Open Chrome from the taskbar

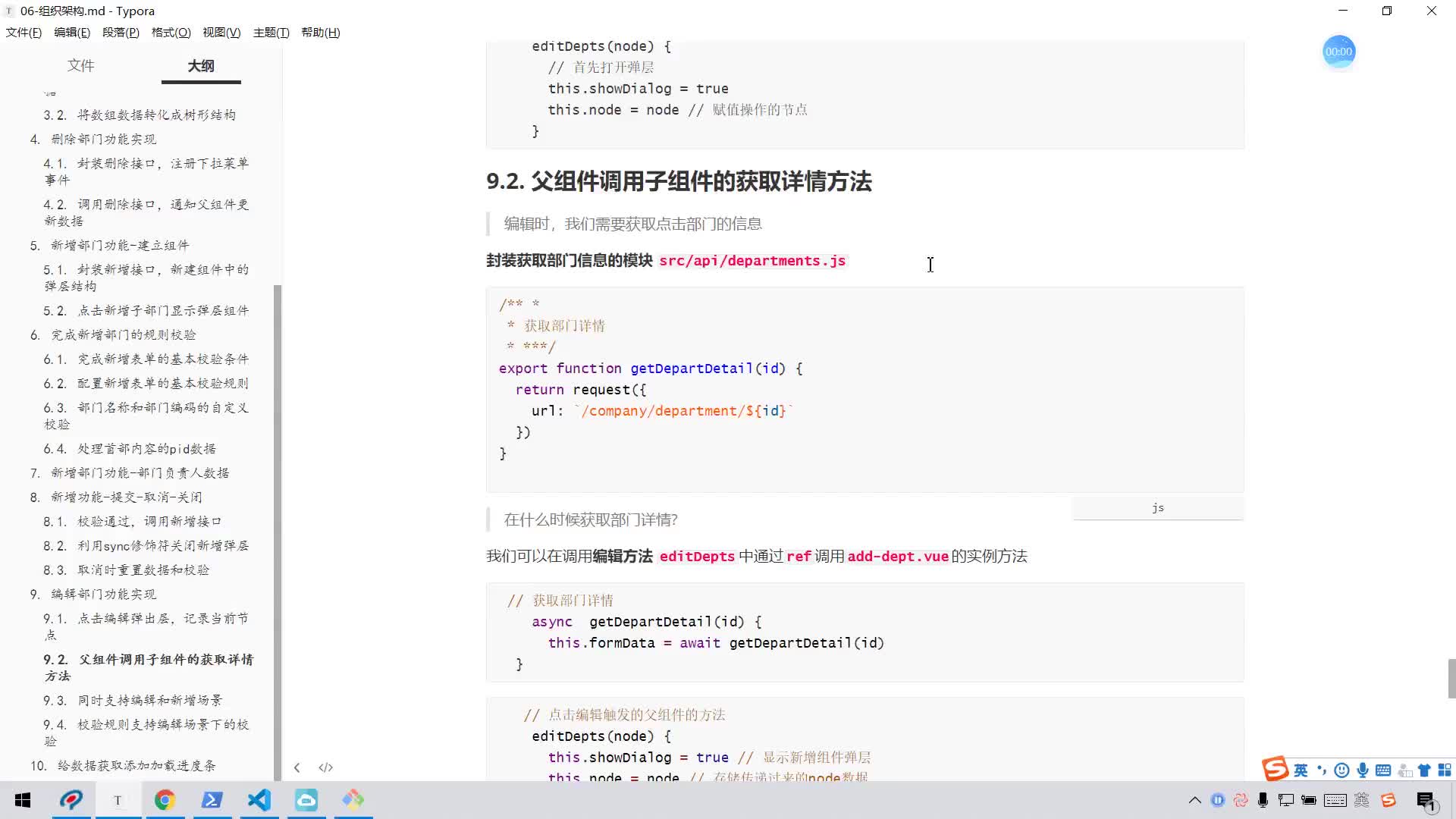[x=165, y=800]
